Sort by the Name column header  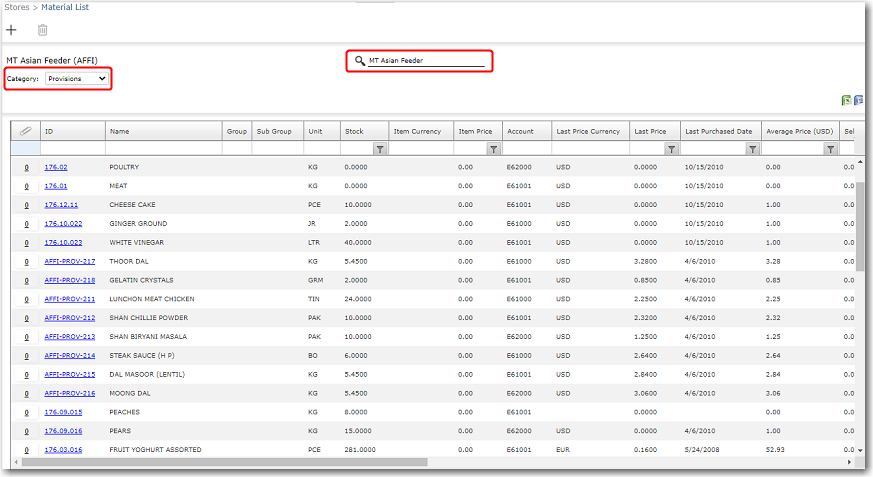[x=120, y=131]
